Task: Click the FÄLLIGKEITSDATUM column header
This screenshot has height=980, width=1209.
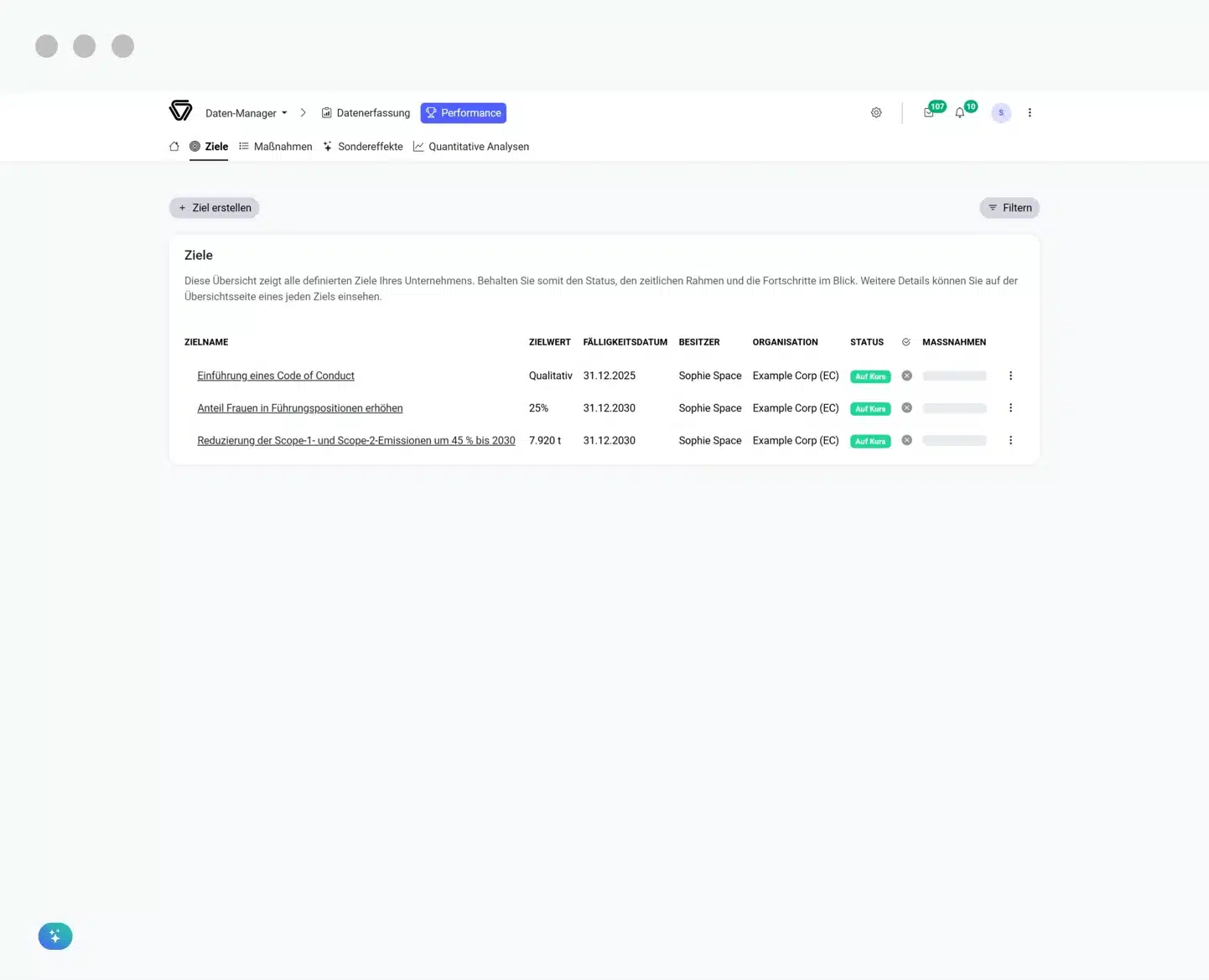Action: [x=625, y=342]
